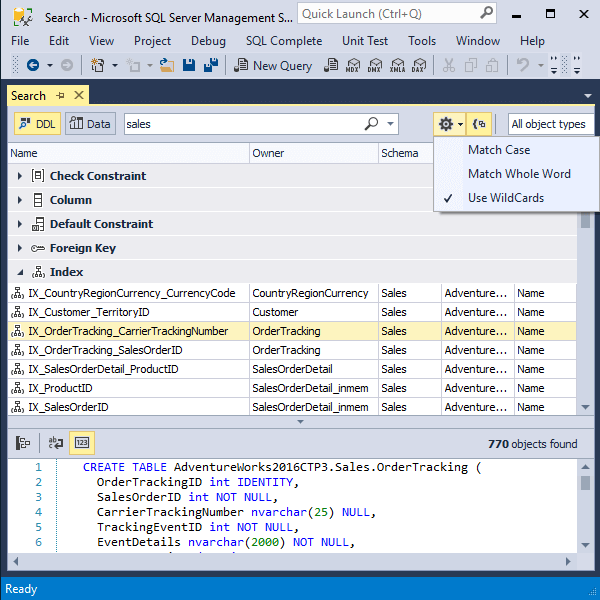Toggle the Data search mode button
600x600 pixels.
pos(90,124)
